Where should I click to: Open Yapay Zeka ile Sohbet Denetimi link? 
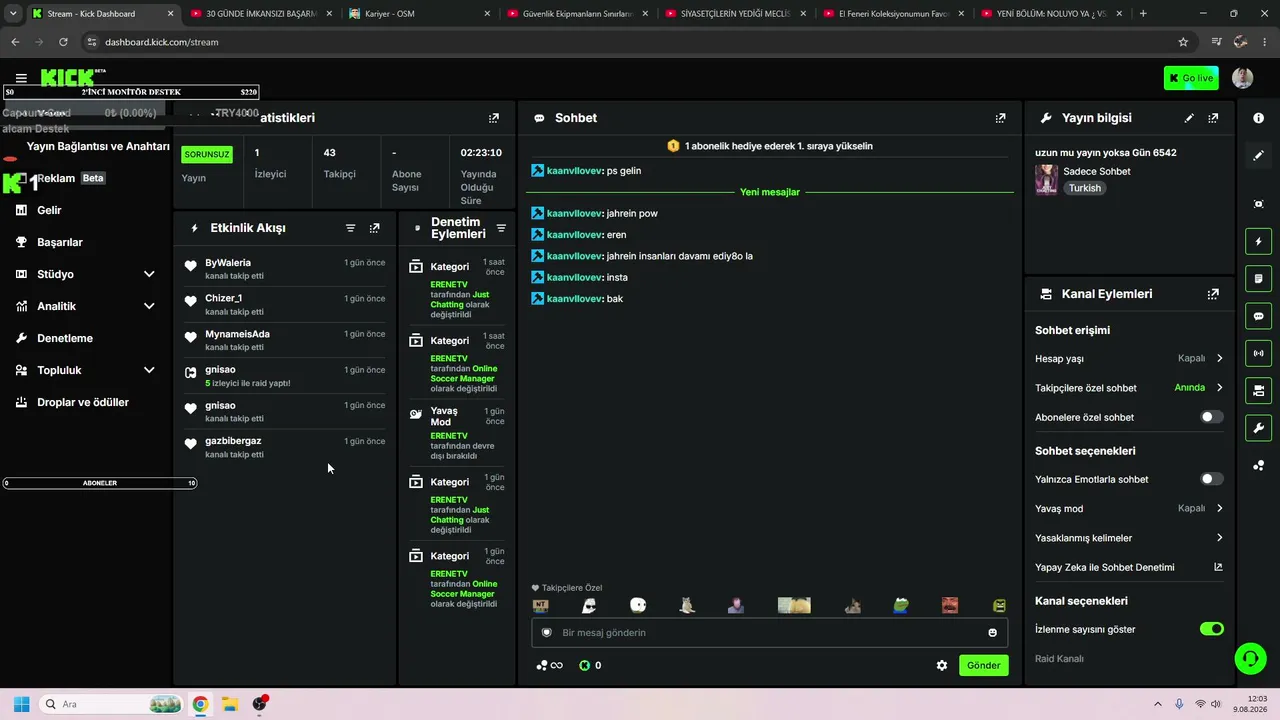click(x=1129, y=567)
